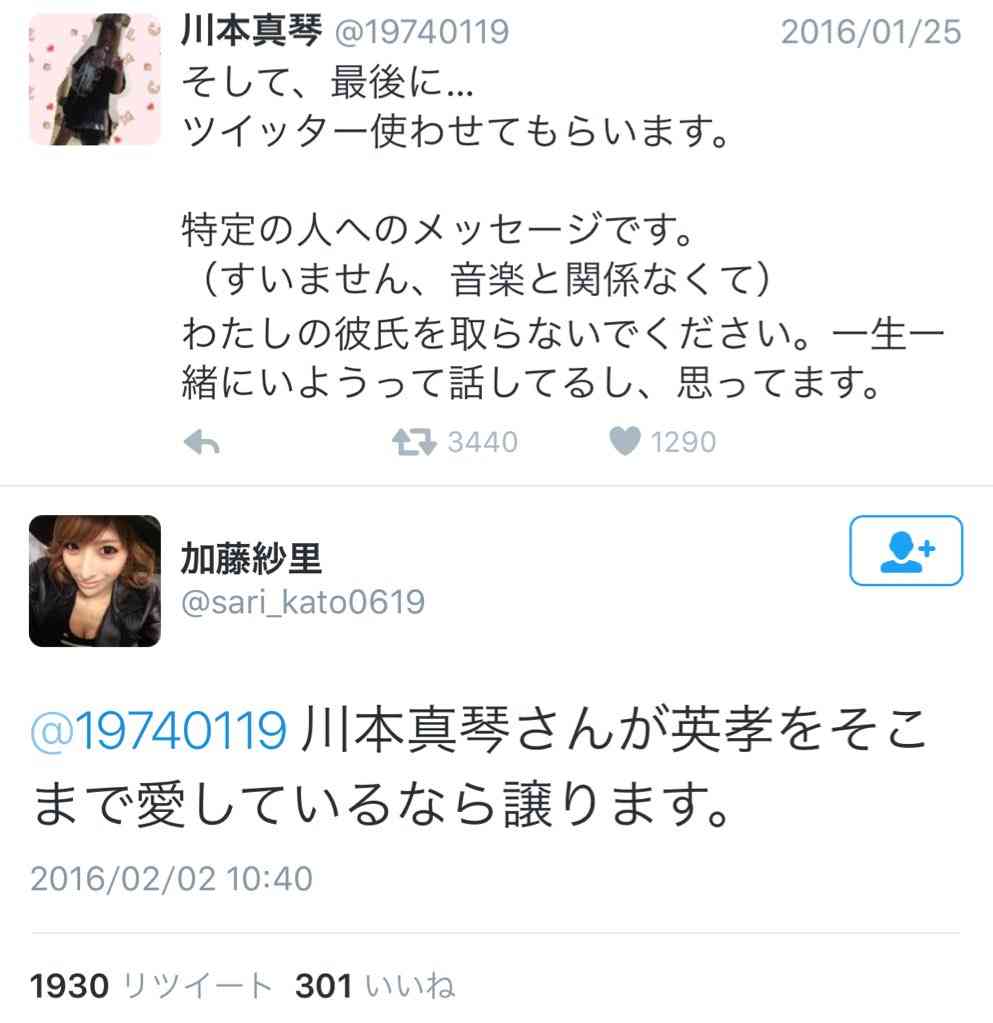
Task: Click the 1290 like count
Action: click(x=683, y=442)
